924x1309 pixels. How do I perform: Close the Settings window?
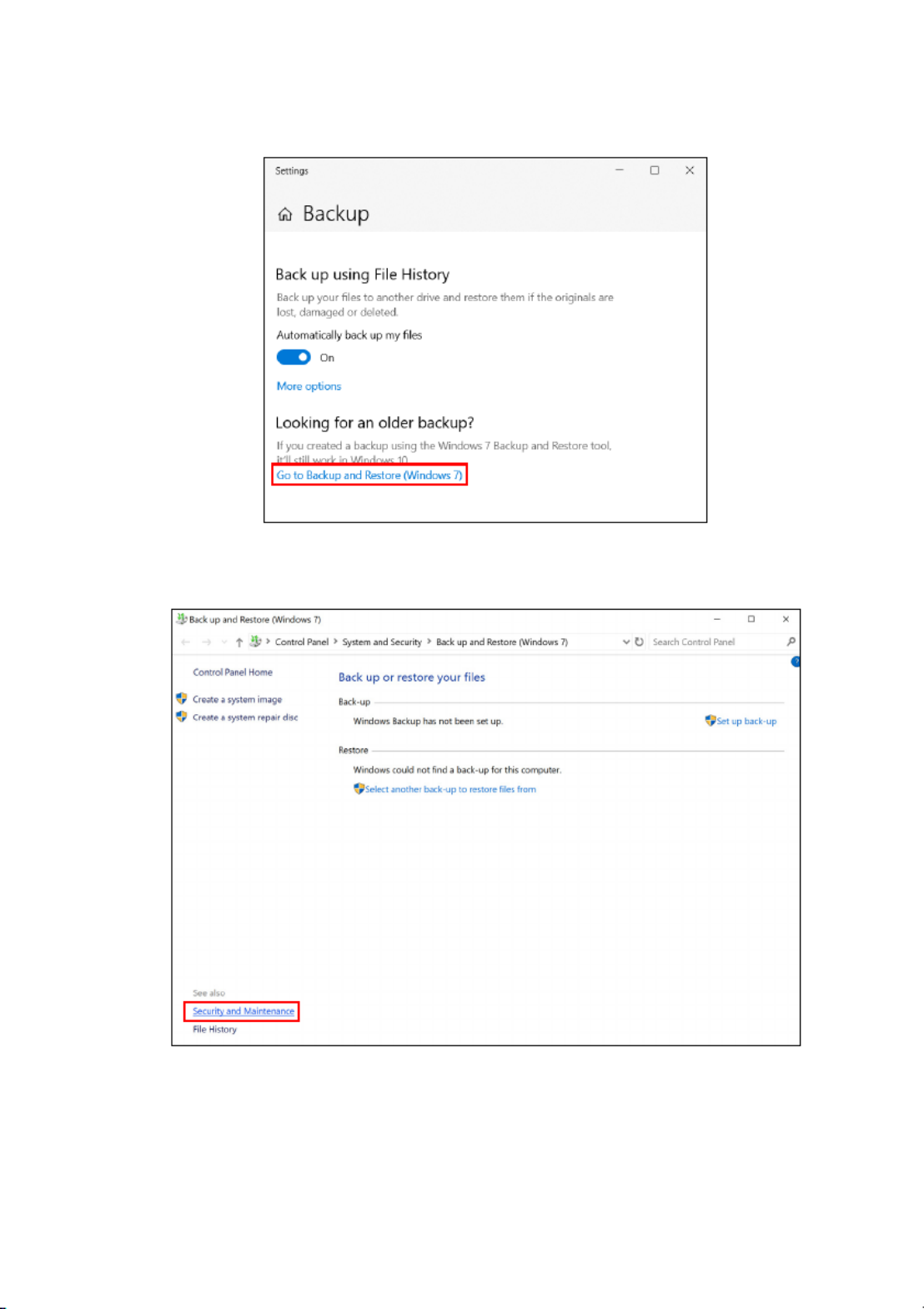(x=690, y=170)
